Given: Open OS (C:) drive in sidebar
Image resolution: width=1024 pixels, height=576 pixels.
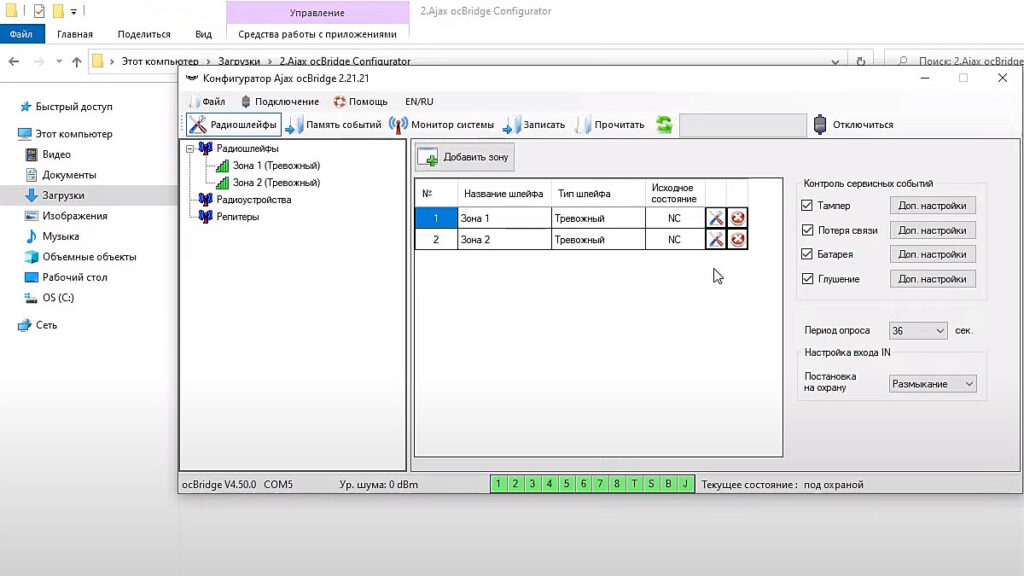Looking at the screenshot, I should [57, 297].
